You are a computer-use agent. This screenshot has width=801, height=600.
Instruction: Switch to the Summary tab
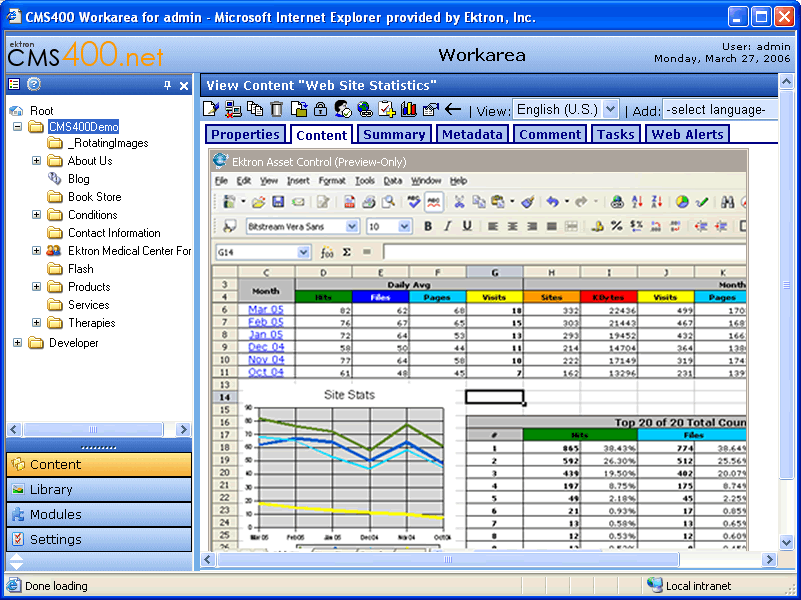click(394, 134)
